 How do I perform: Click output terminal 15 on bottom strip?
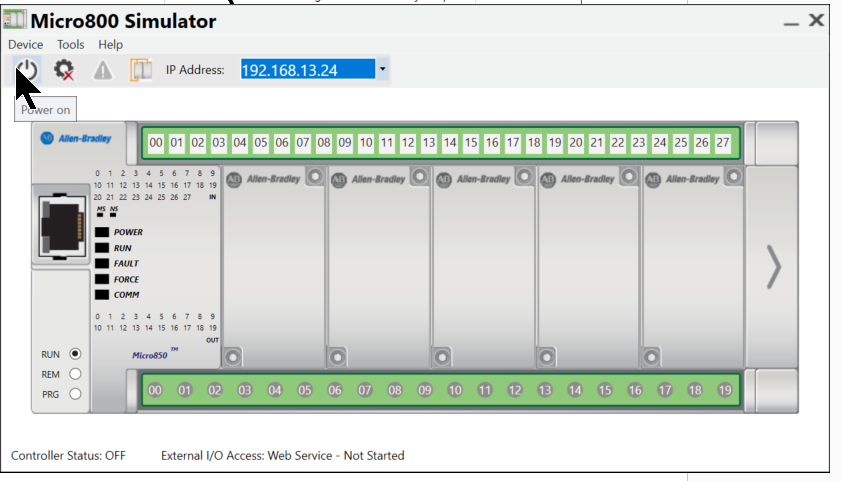coord(604,390)
